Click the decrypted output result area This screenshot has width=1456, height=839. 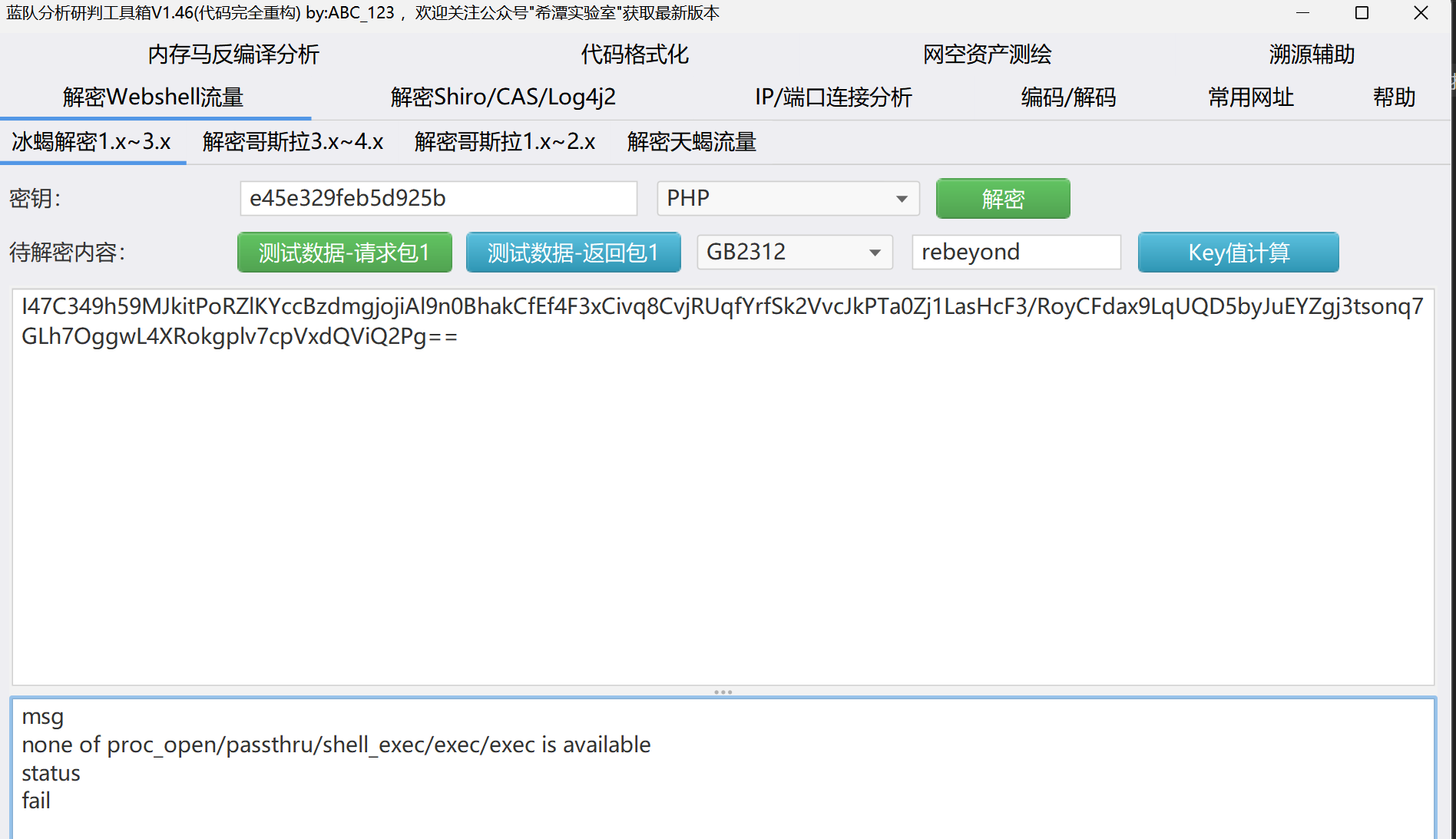[x=723, y=768]
